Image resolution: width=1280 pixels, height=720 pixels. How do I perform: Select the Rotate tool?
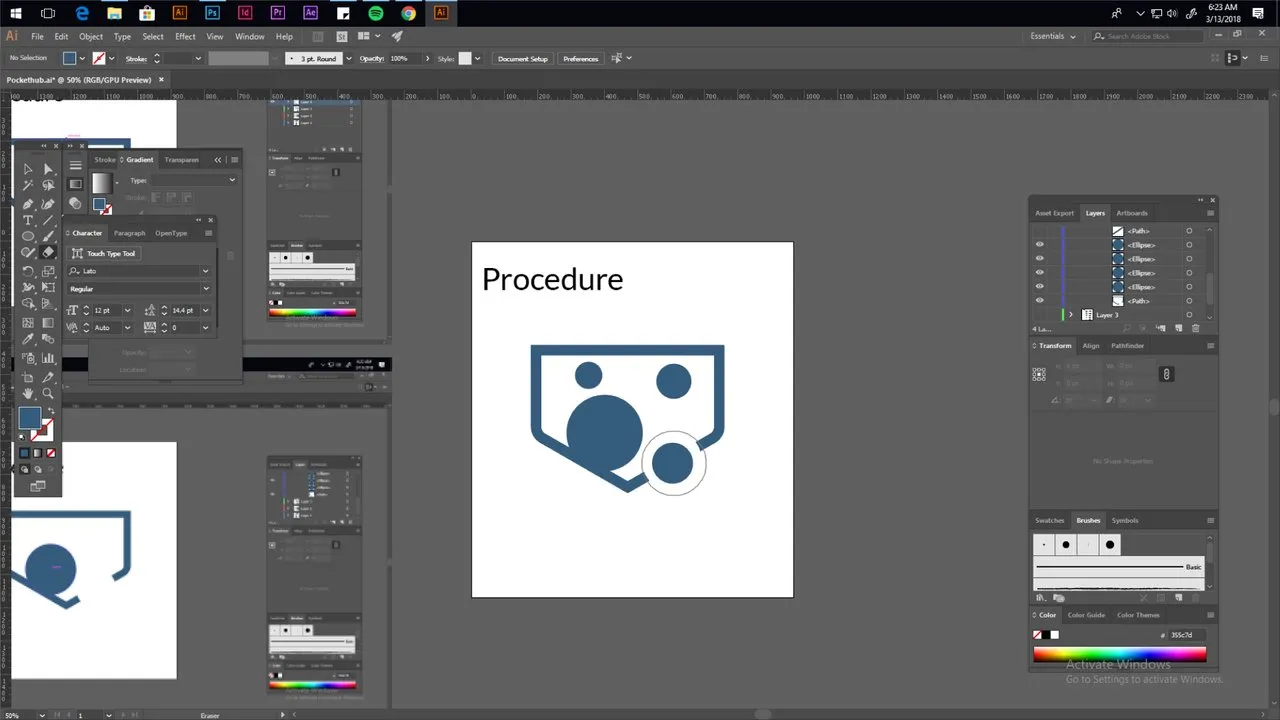[x=28, y=271]
